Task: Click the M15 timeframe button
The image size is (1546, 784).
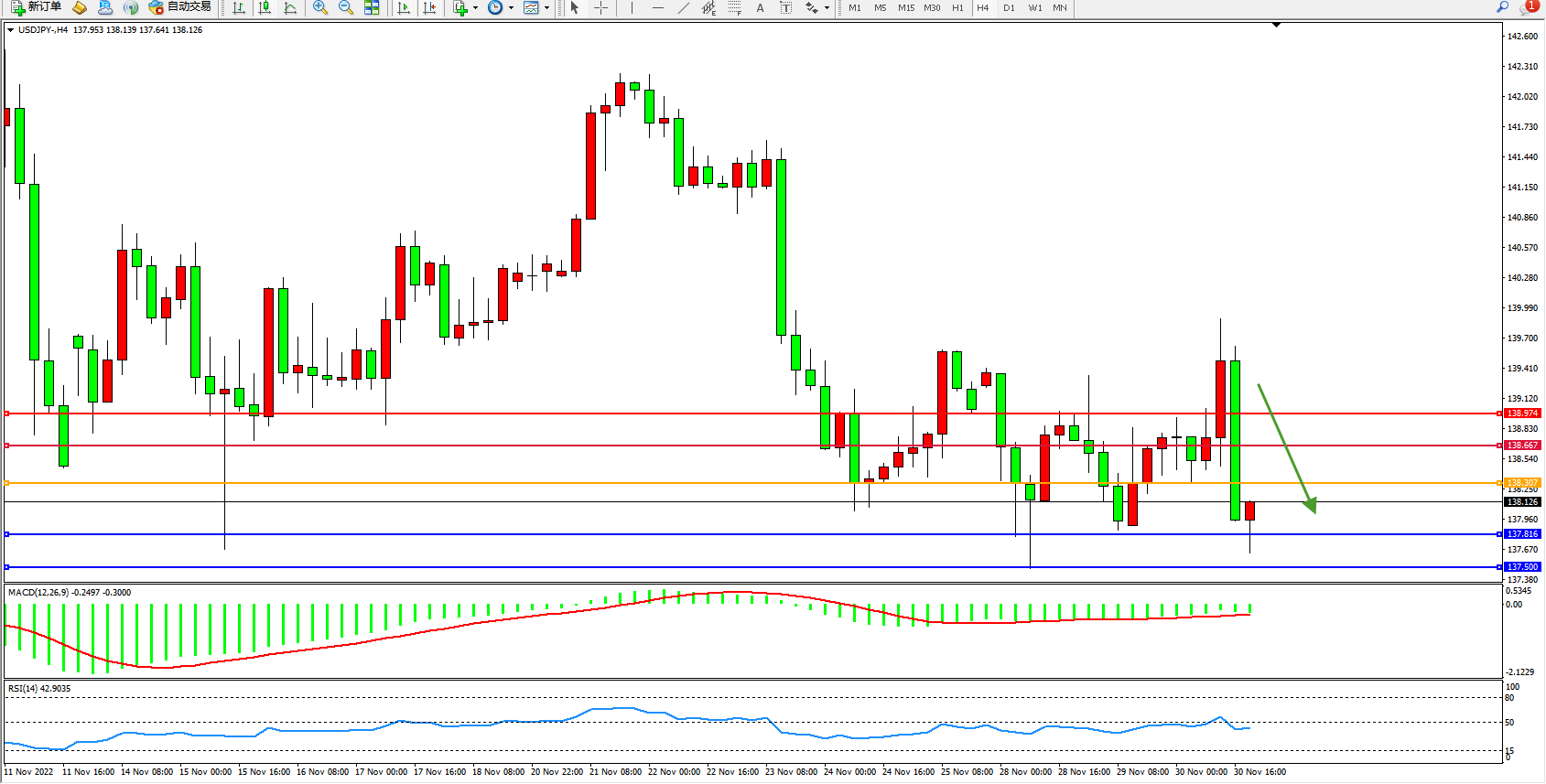Action: point(906,7)
